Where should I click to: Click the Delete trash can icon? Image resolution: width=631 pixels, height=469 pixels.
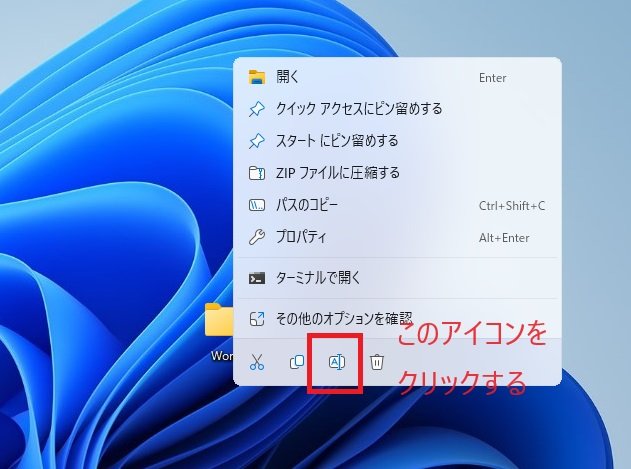(x=377, y=362)
